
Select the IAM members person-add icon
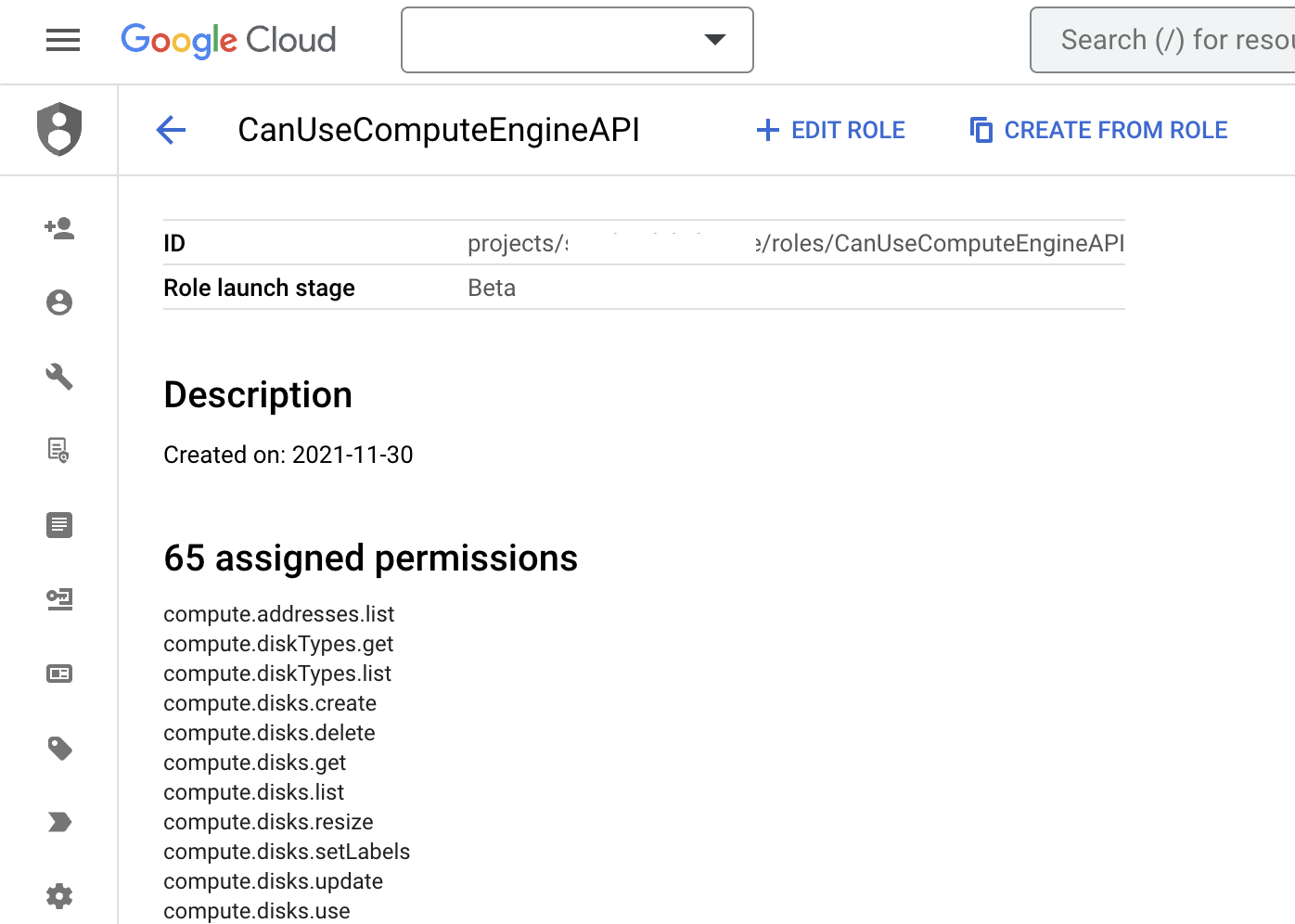click(58, 228)
